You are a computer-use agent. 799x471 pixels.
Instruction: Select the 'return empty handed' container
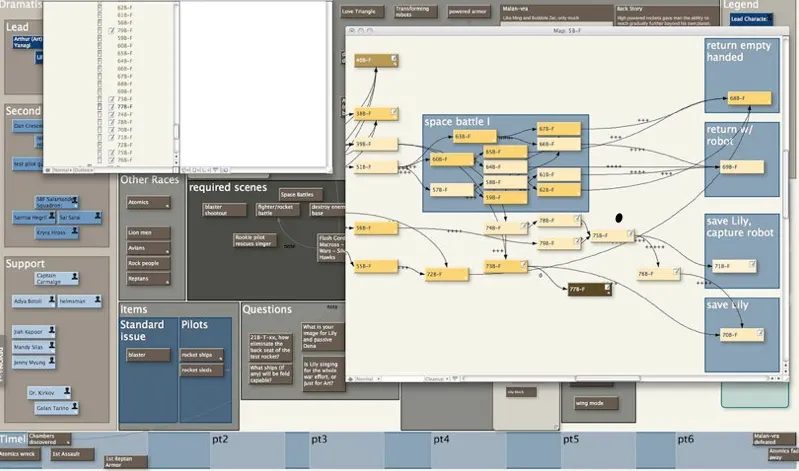tap(741, 75)
